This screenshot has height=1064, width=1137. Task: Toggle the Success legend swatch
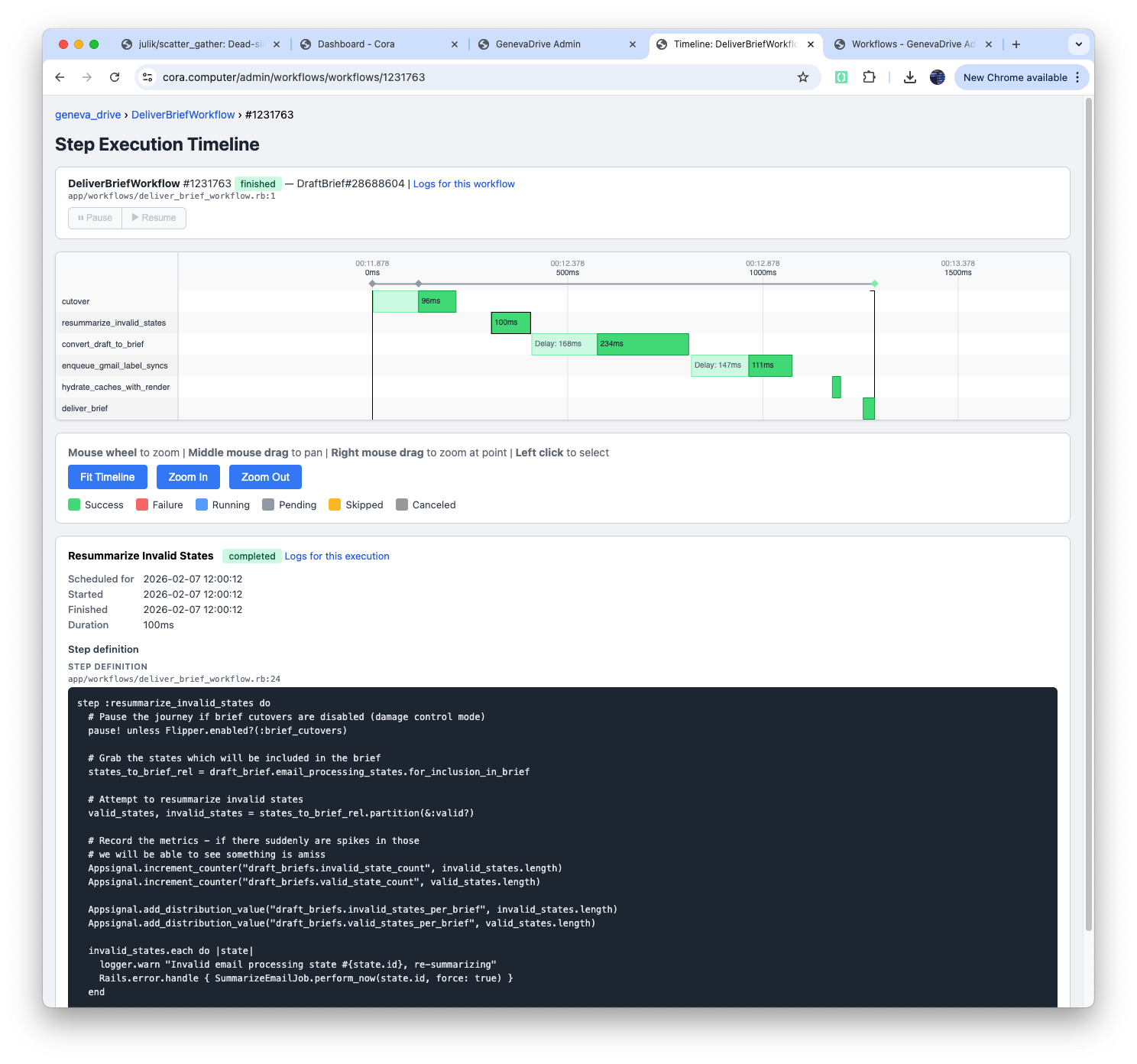(x=74, y=504)
